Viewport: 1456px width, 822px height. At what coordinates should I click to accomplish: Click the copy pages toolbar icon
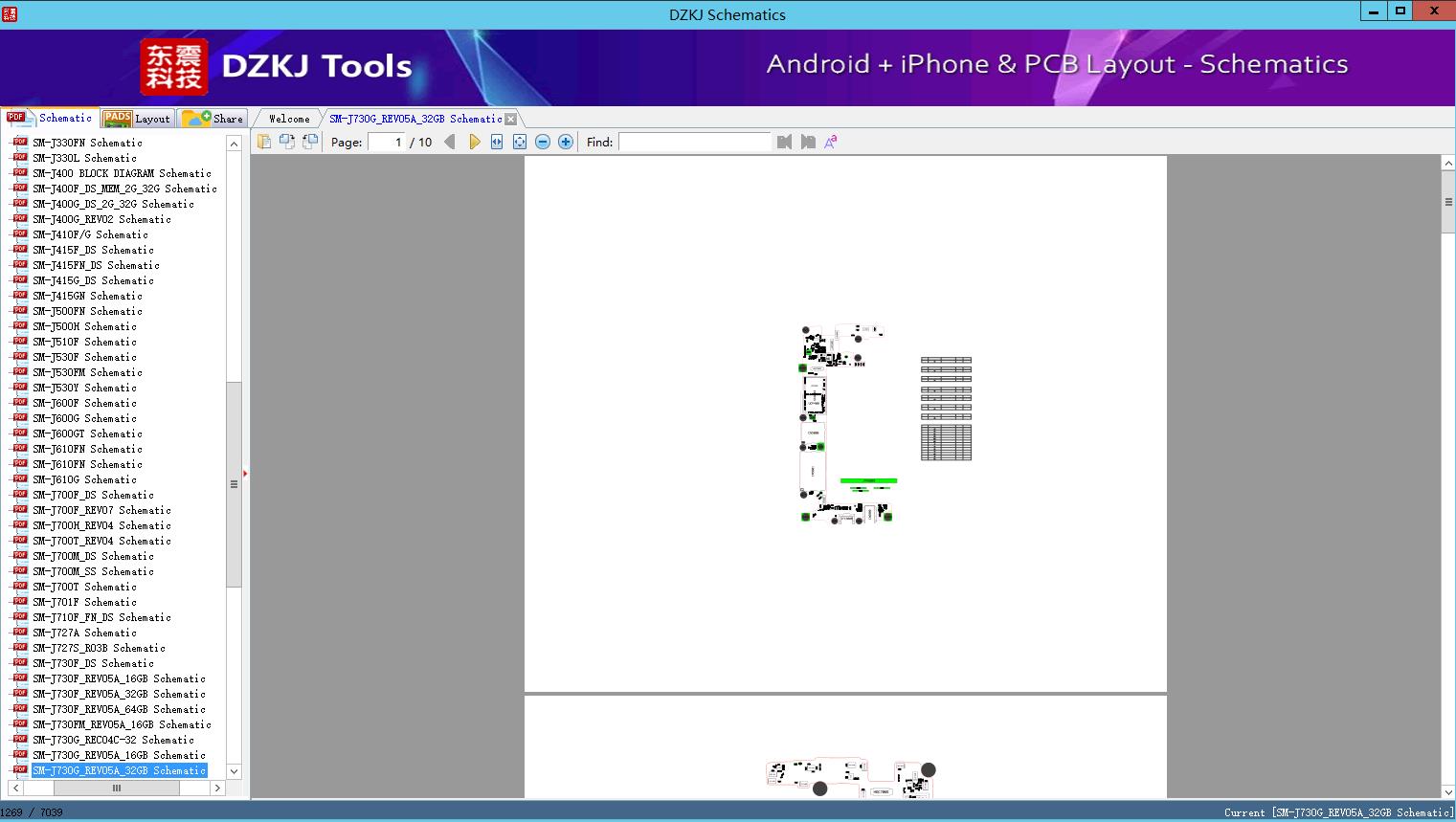click(x=264, y=142)
